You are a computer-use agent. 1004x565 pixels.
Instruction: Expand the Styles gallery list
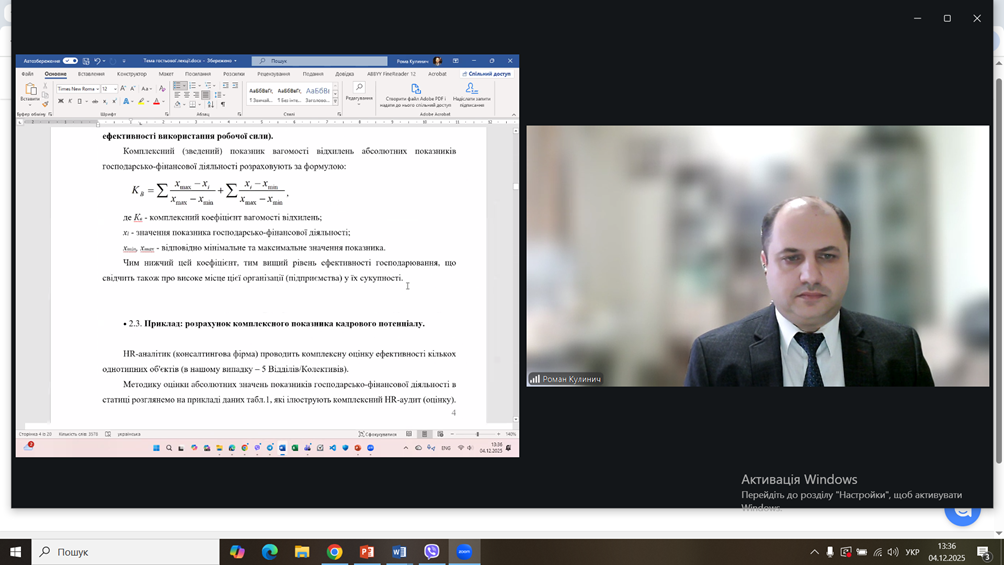335,101
